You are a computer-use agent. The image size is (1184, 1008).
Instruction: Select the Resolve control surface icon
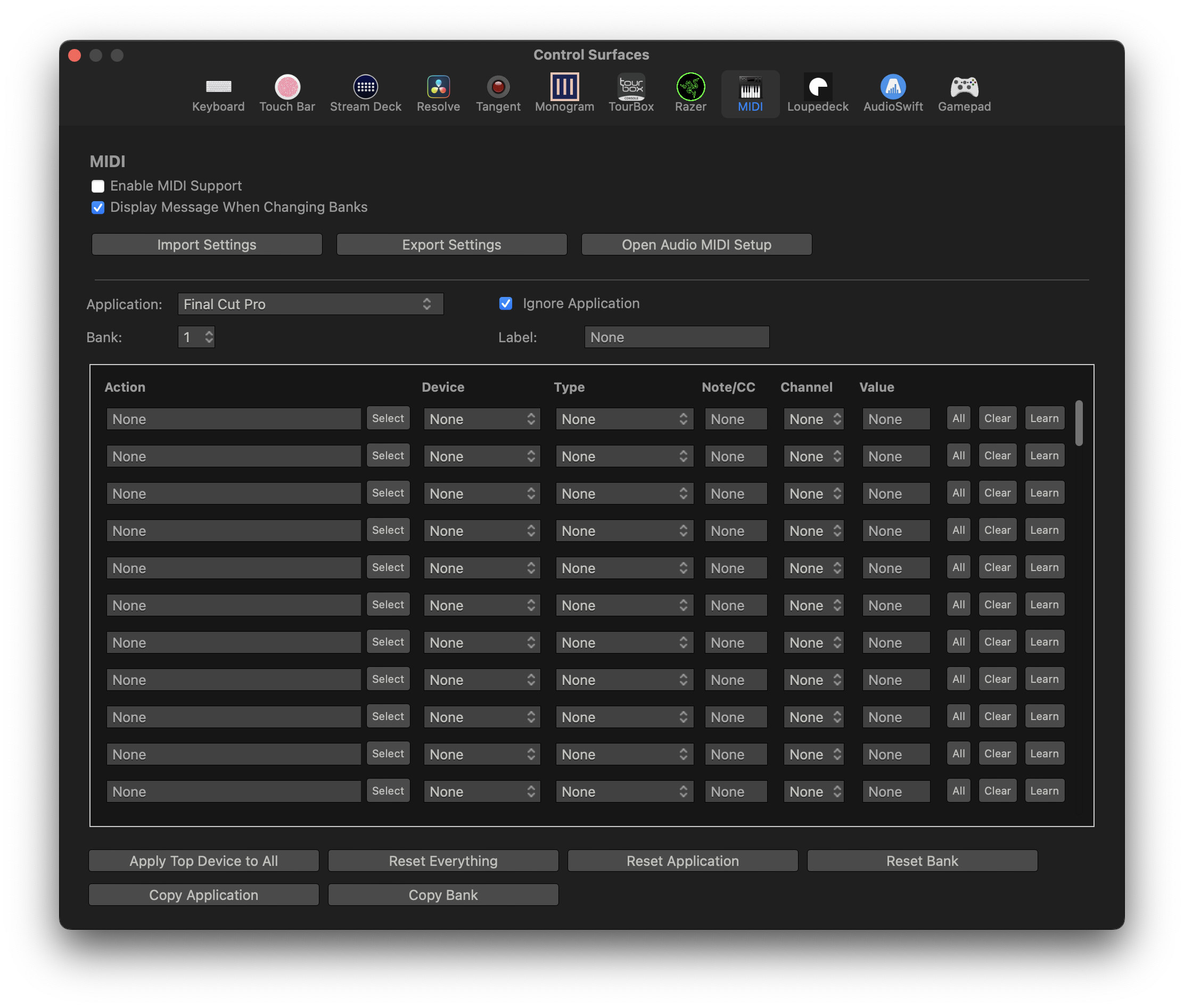[438, 94]
